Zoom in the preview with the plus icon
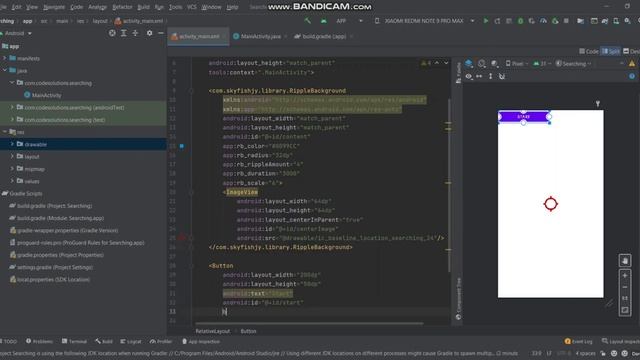 point(624,276)
